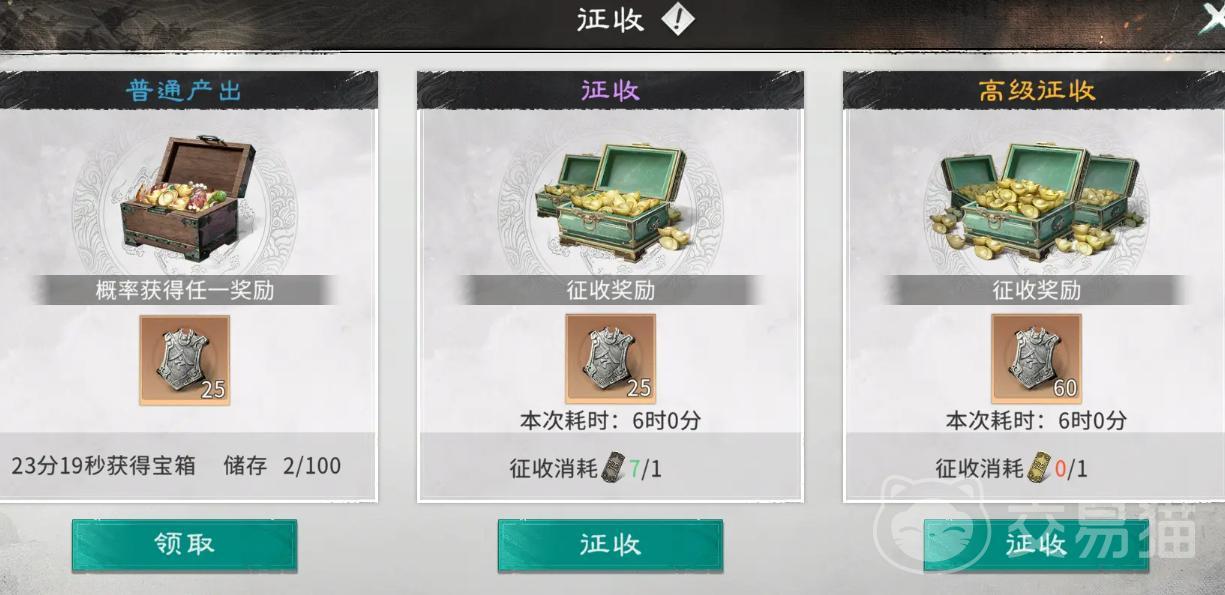Select armor reward icon with 25 in 普通产出
This screenshot has width=1225, height=595.
pyautogui.click(x=185, y=360)
